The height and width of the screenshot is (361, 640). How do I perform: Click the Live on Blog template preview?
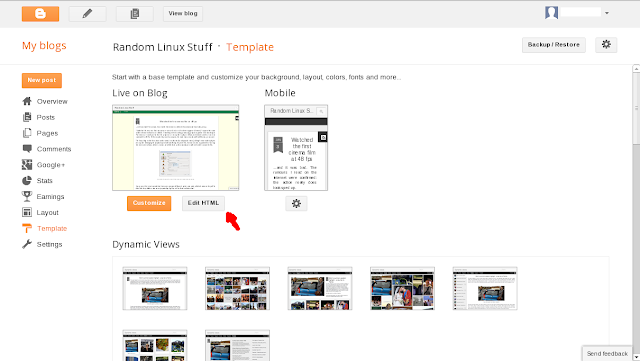176,147
